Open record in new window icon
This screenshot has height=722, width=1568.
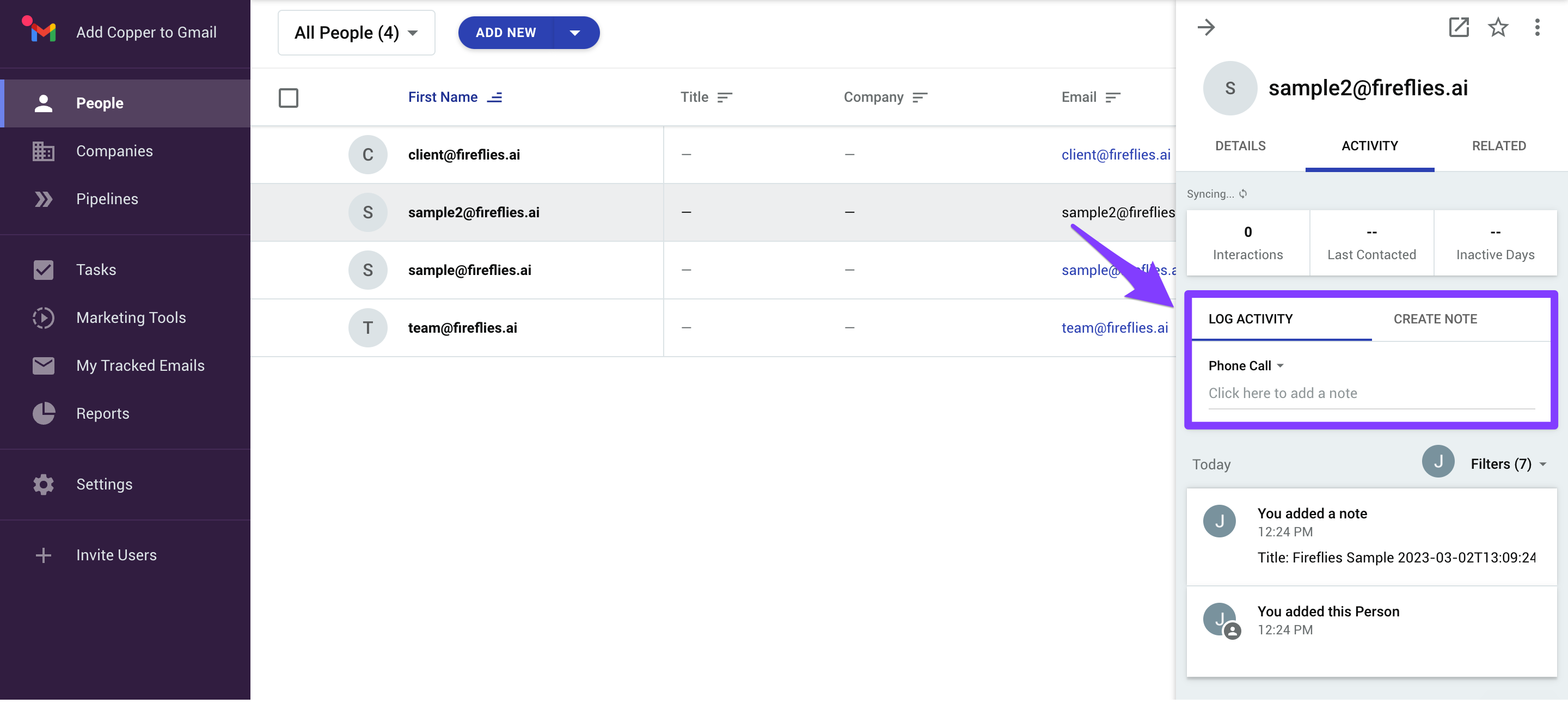[1459, 27]
